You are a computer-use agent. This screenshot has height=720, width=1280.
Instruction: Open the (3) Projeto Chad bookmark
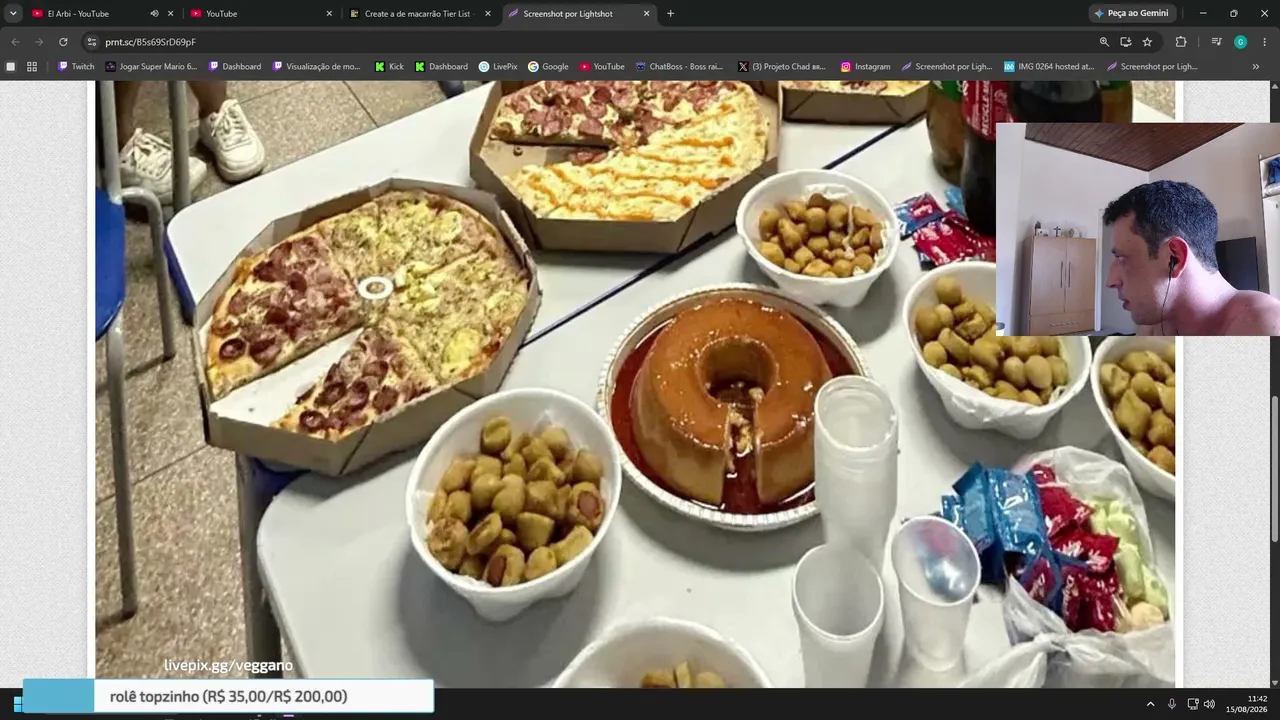[x=782, y=67]
